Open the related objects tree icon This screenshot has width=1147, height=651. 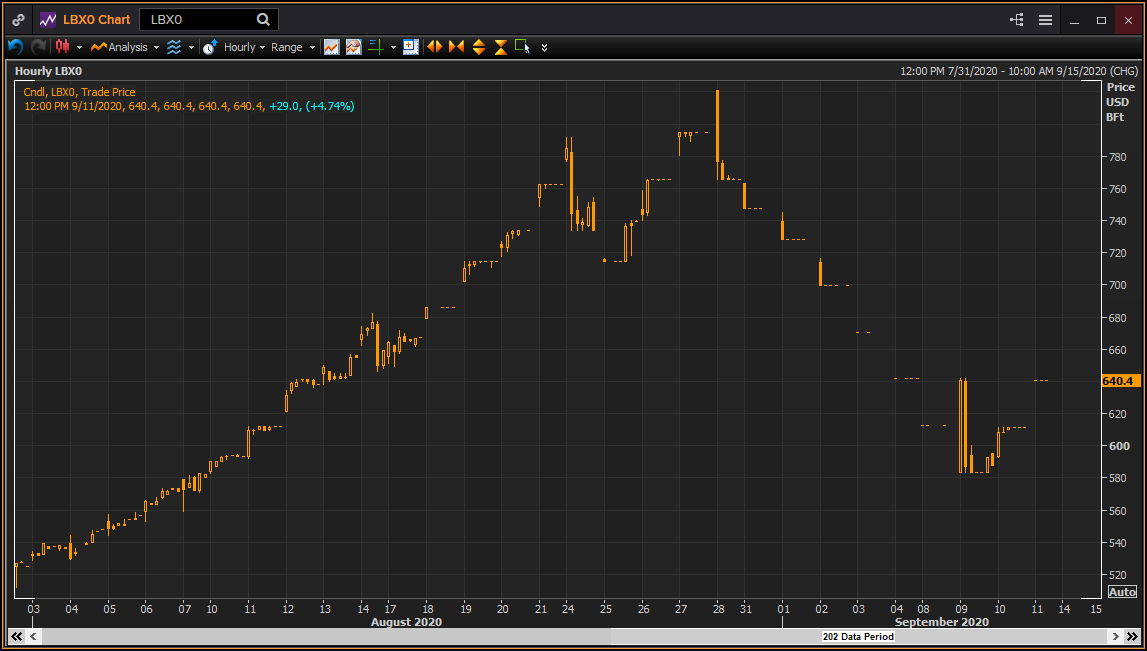1017,20
